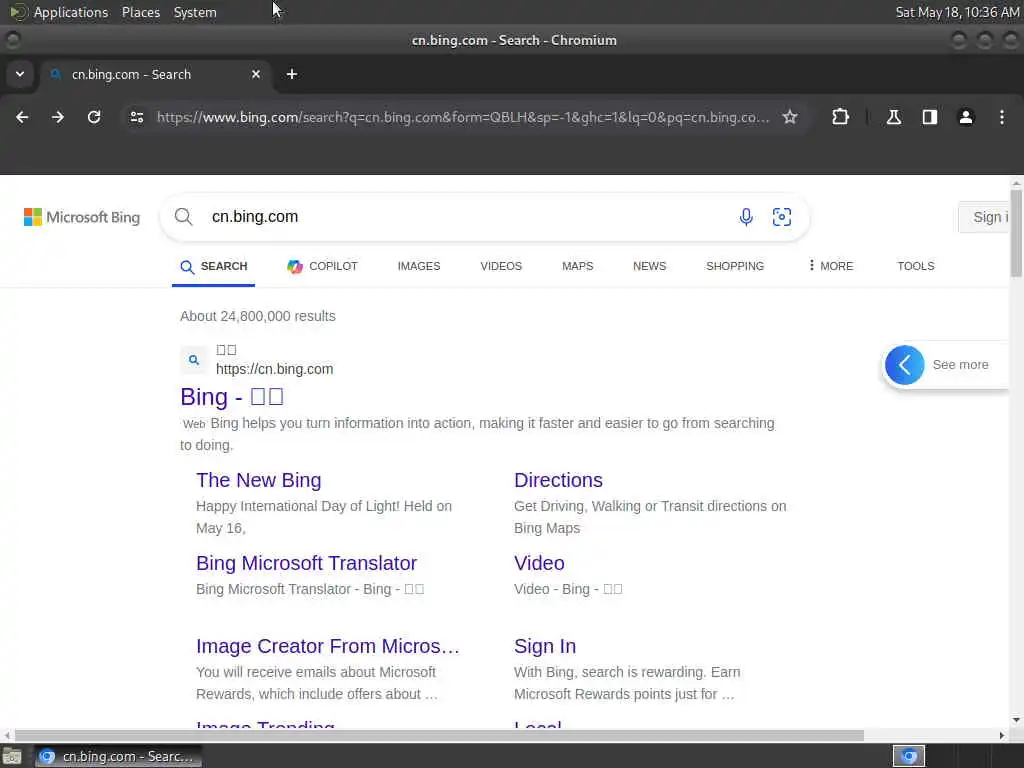Close the cn.bing.com Search tab
This screenshot has width=1024, height=768.
pos(256,74)
